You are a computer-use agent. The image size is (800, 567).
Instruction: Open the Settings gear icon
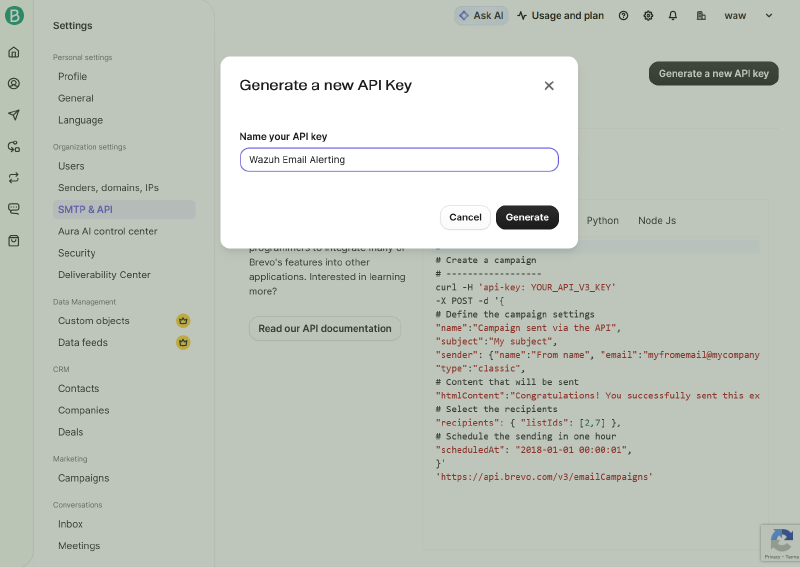[x=648, y=16]
